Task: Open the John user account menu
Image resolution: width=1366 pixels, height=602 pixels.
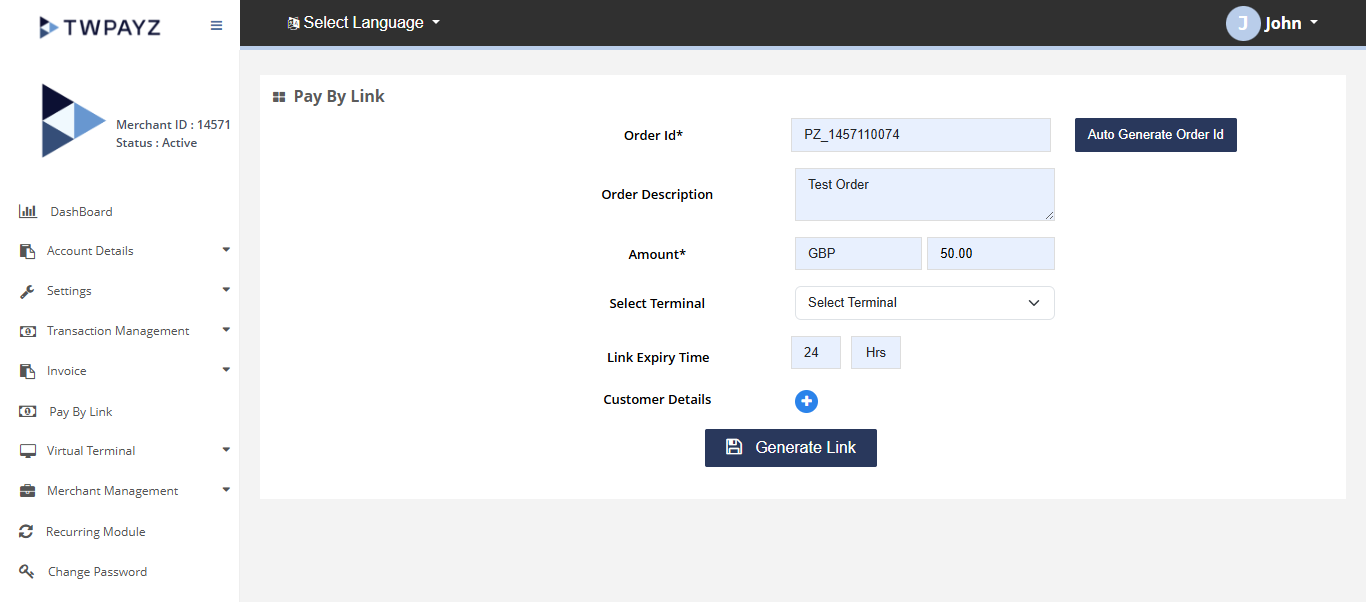Action: pyautogui.click(x=1273, y=23)
